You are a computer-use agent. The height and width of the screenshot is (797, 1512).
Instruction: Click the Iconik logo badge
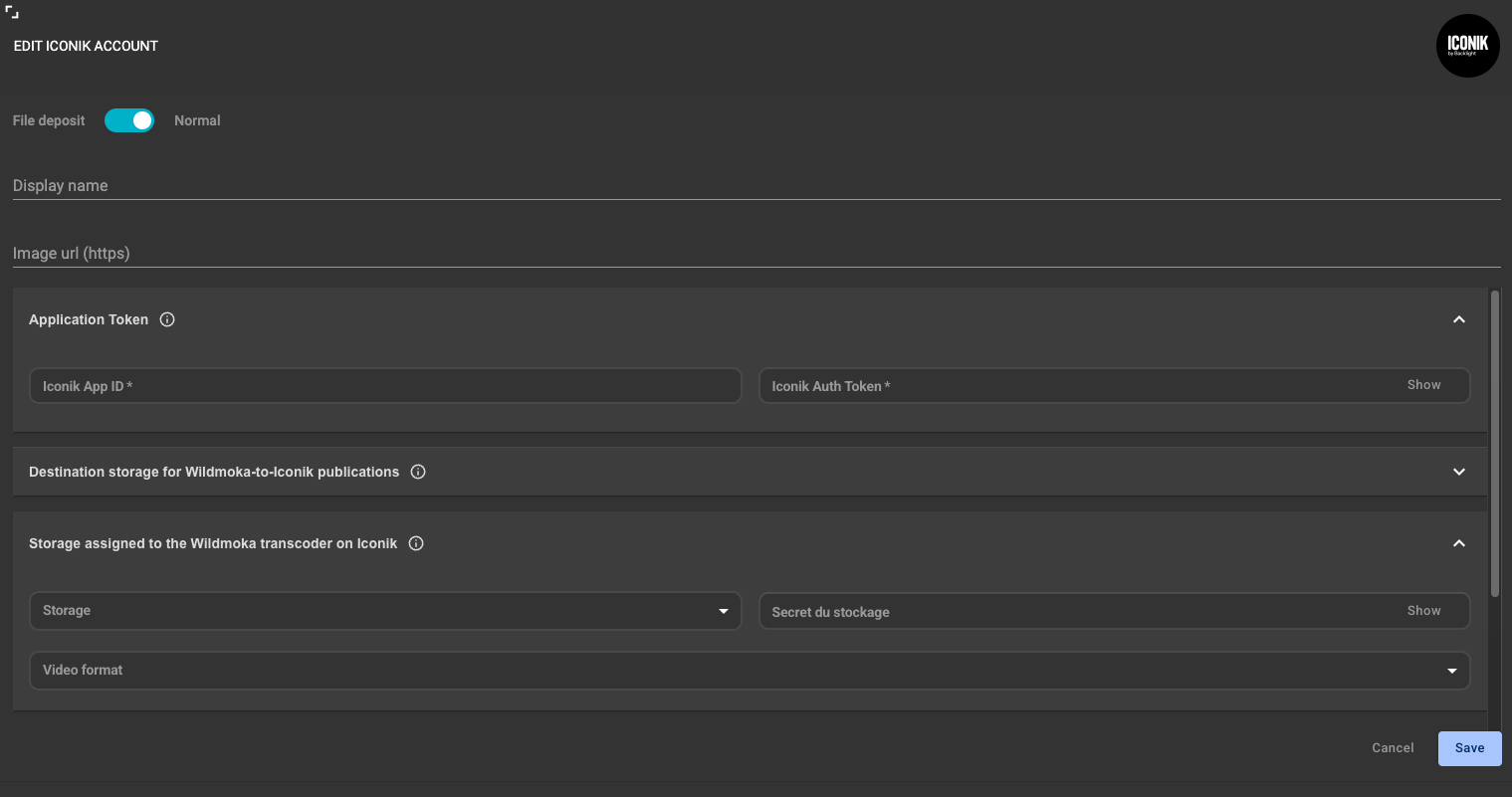(1467, 46)
